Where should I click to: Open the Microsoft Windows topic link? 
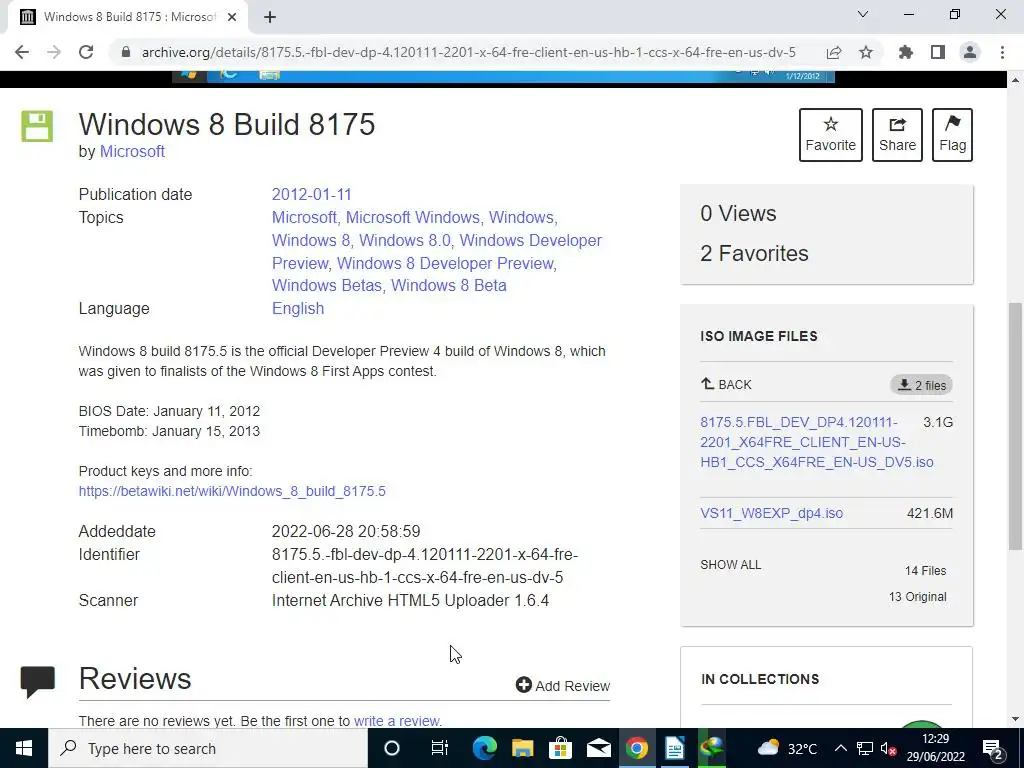coord(413,217)
